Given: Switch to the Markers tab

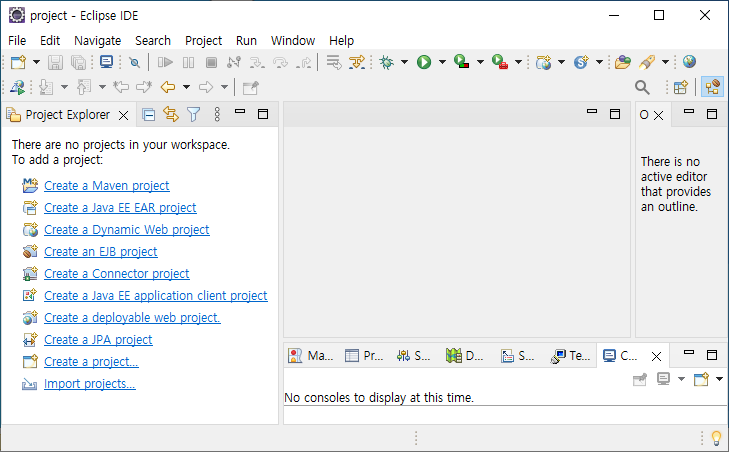Looking at the screenshot, I should (311, 356).
